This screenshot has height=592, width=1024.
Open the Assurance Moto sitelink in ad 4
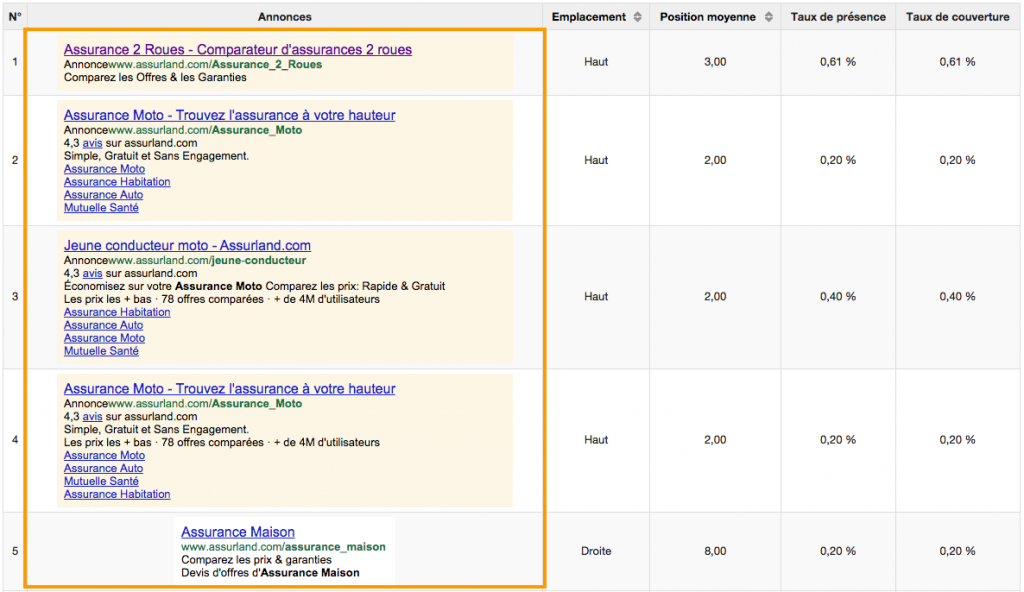[x=104, y=455]
